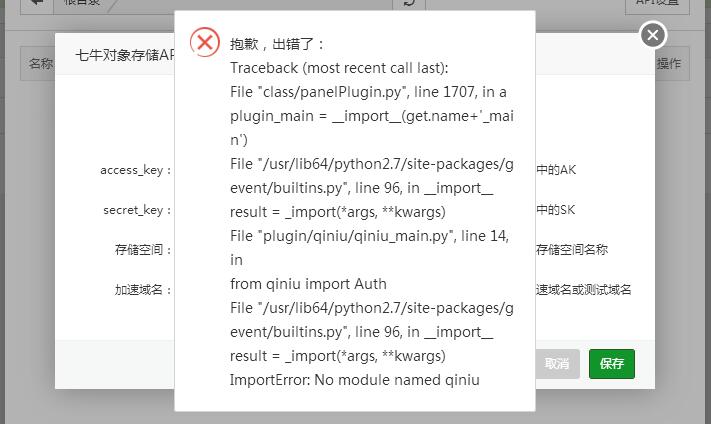The height and width of the screenshot is (424, 711).
Task: Open the 根目录 breadcrumb
Action: pos(82,3)
